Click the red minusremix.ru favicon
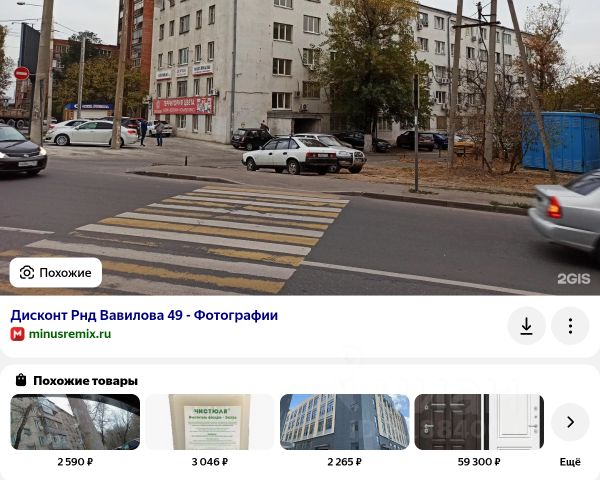This screenshot has height=480, width=600. coord(17,334)
